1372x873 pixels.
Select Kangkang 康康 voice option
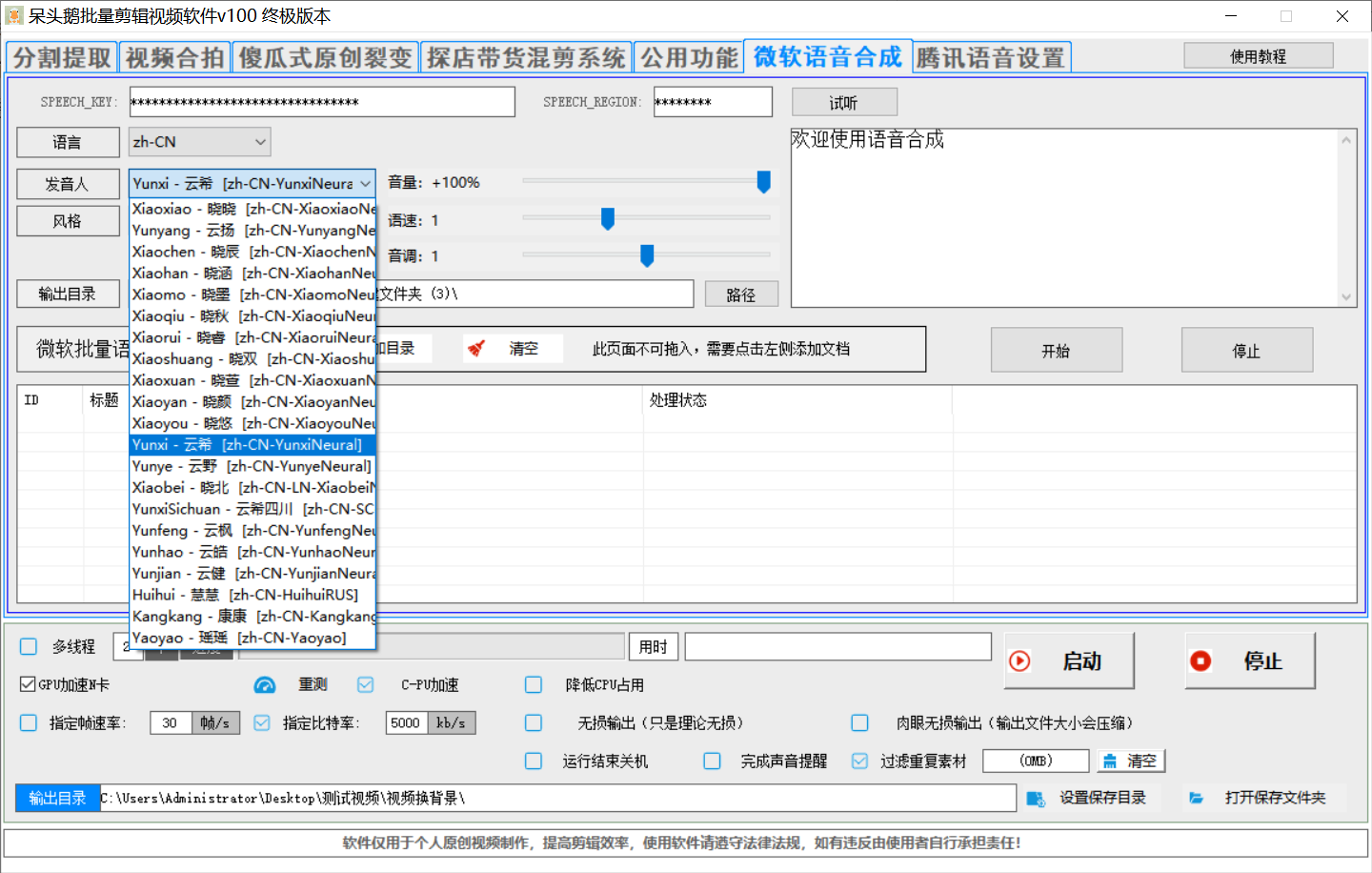click(x=252, y=616)
